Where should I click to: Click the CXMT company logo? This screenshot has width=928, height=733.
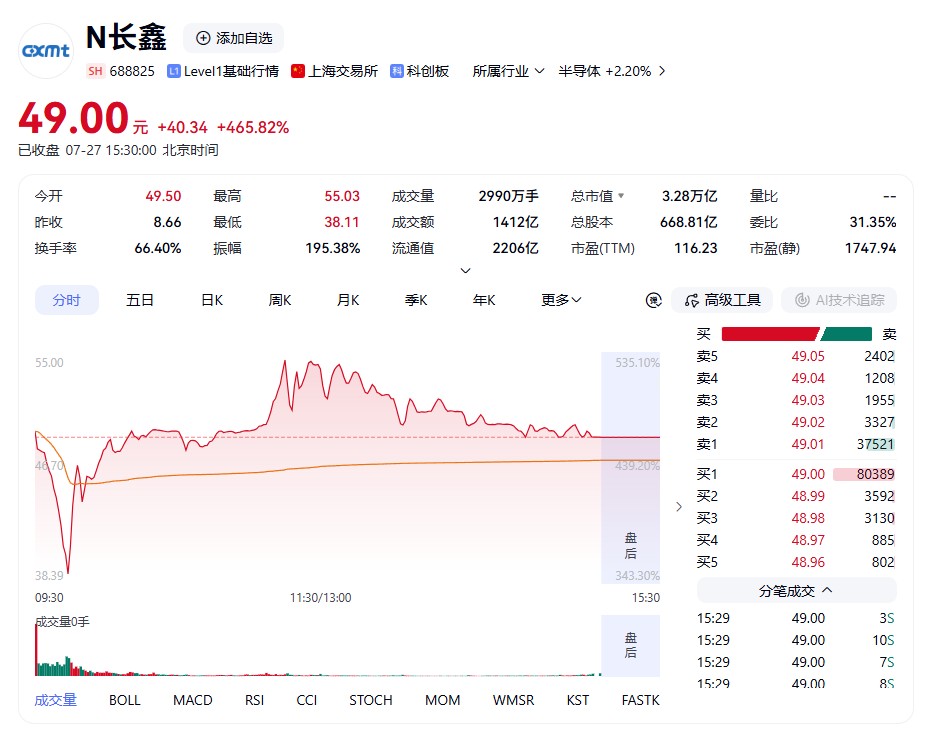(46, 51)
